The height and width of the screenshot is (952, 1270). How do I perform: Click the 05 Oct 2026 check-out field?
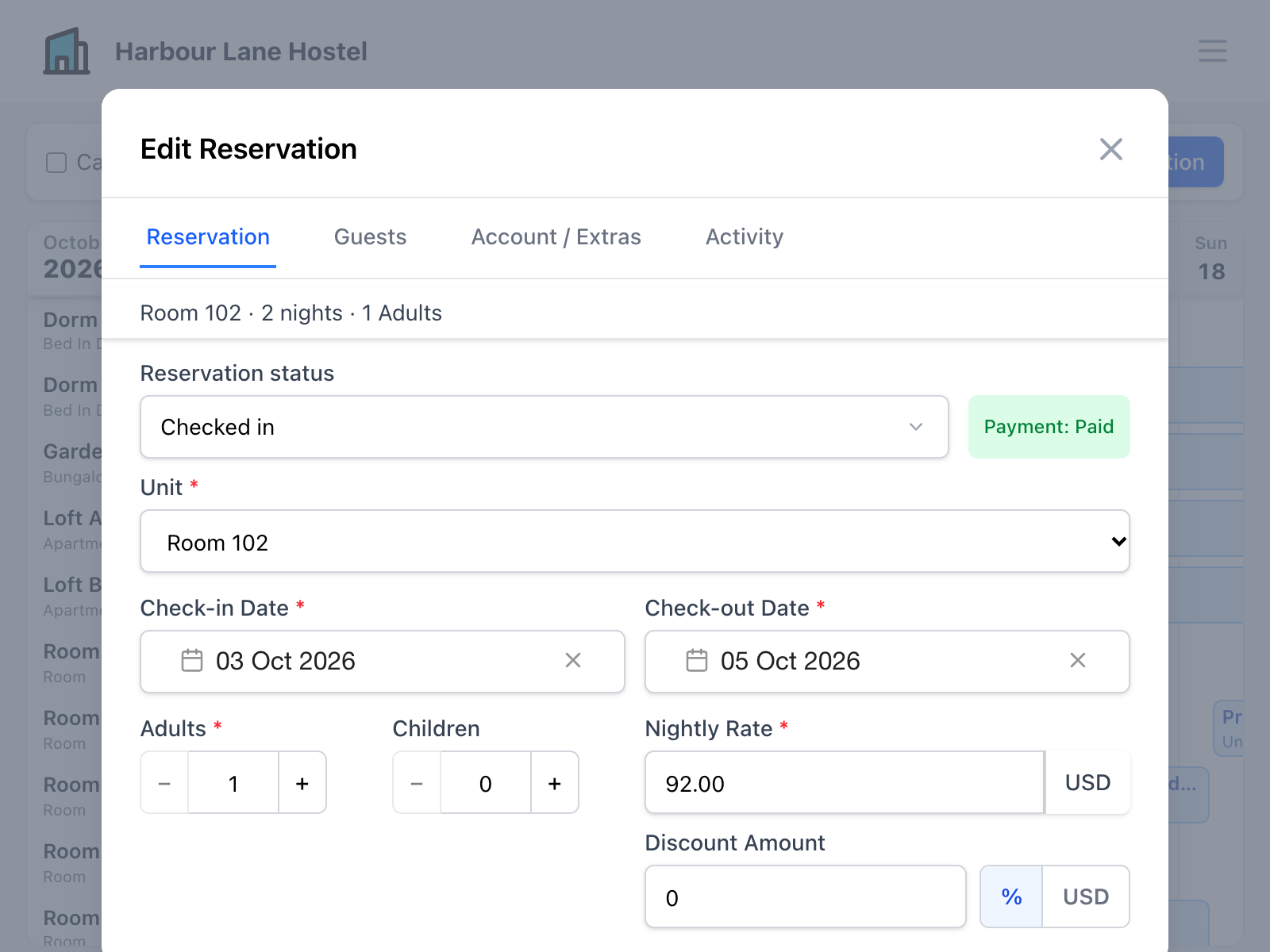887,662
